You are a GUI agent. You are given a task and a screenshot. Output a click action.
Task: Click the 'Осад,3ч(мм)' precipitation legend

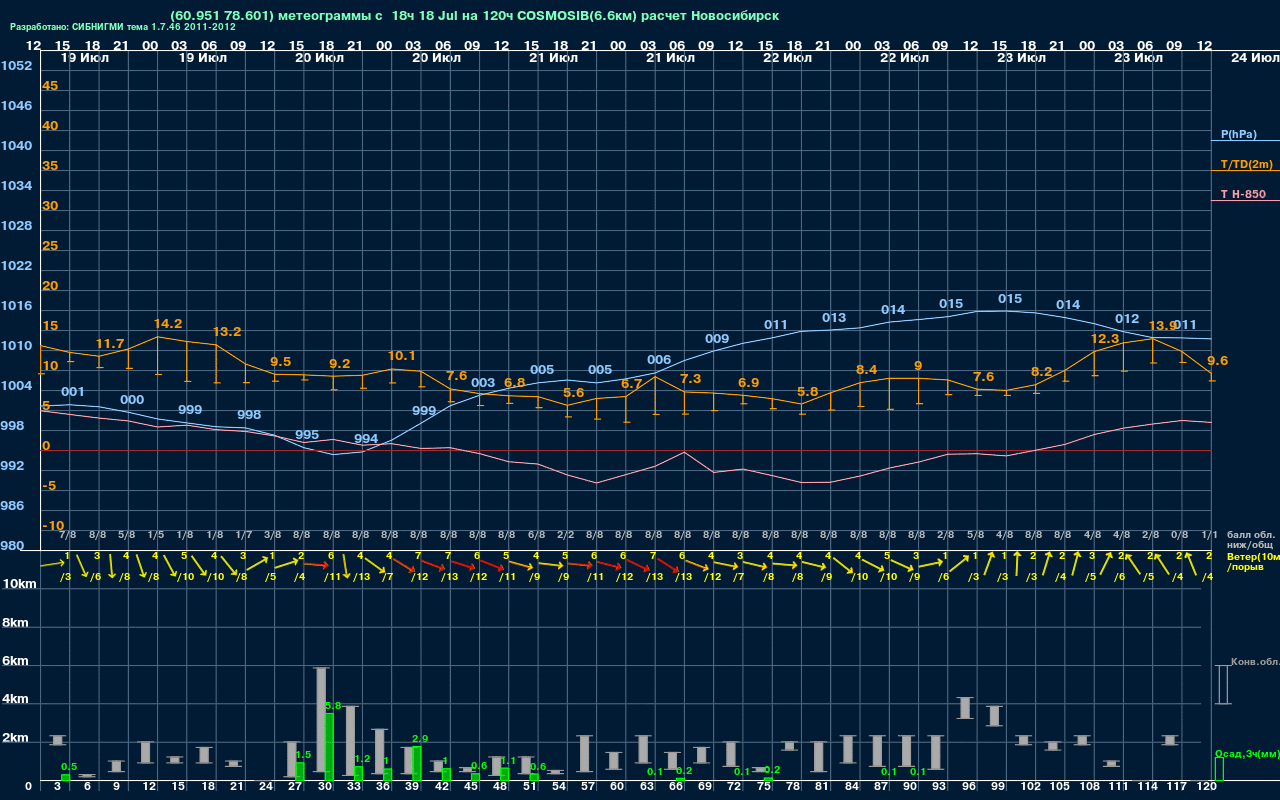pos(1246,753)
